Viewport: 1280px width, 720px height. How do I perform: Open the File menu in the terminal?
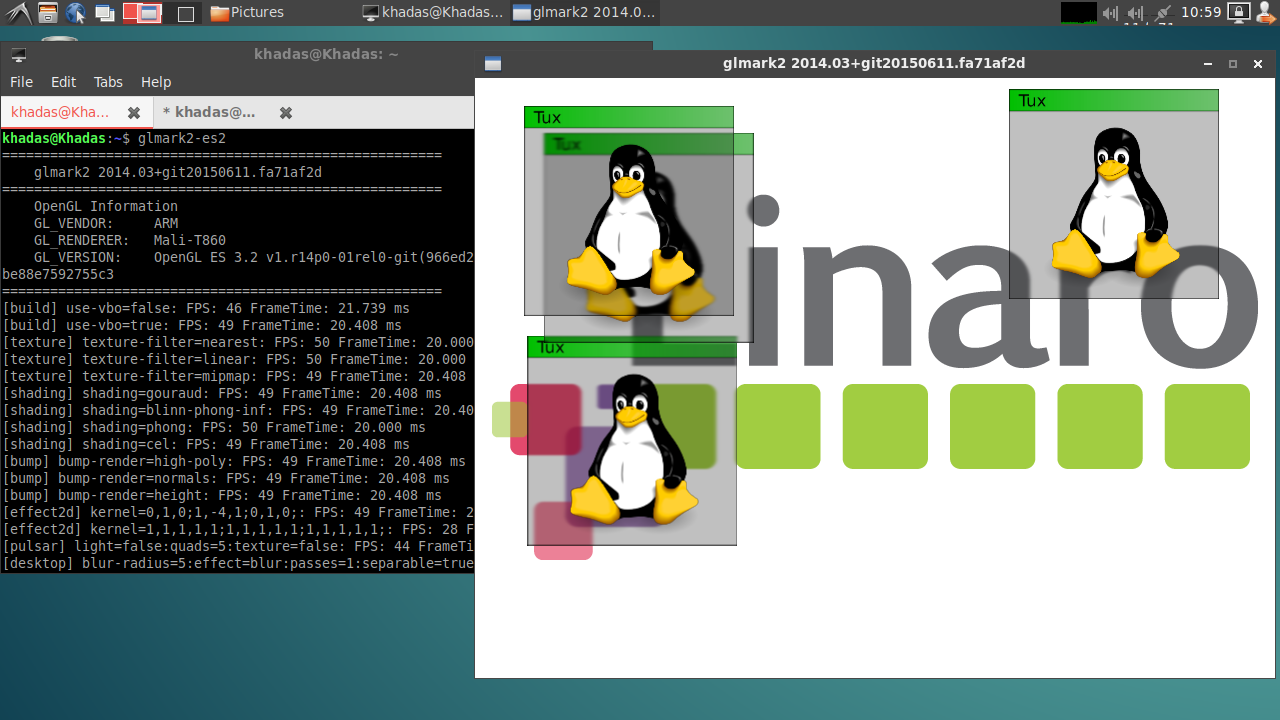pyautogui.click(x=21, y=82)
